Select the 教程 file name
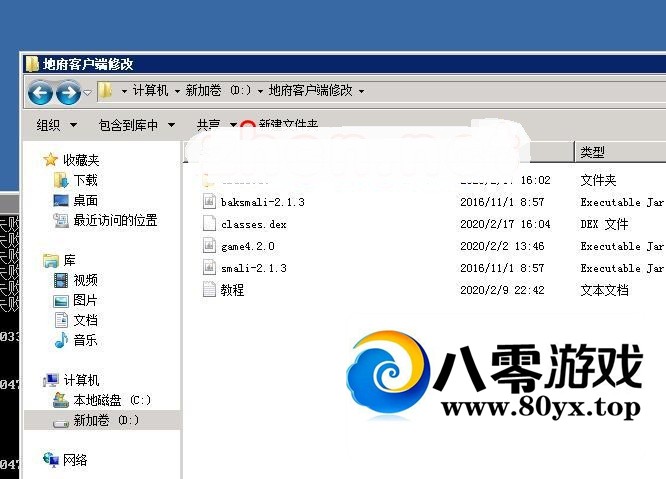666x479 pixels. (x=232, y=290)
